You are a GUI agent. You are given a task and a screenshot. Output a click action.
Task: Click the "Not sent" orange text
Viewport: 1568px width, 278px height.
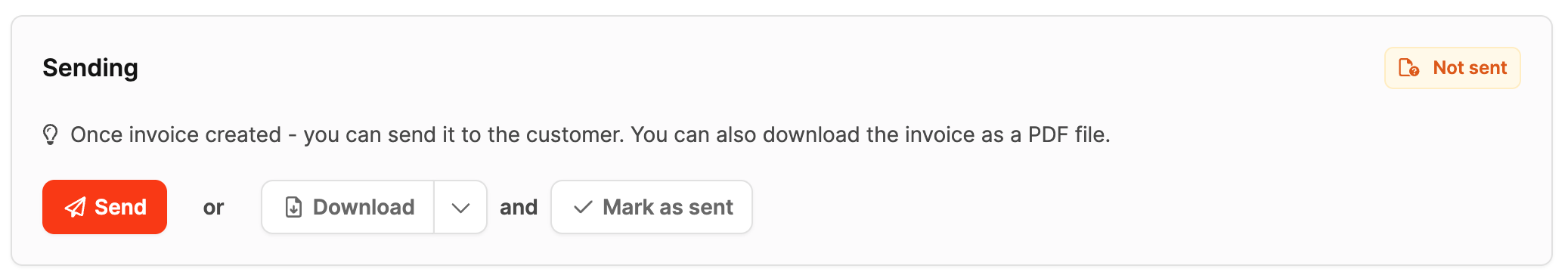tap(1470, 68)
